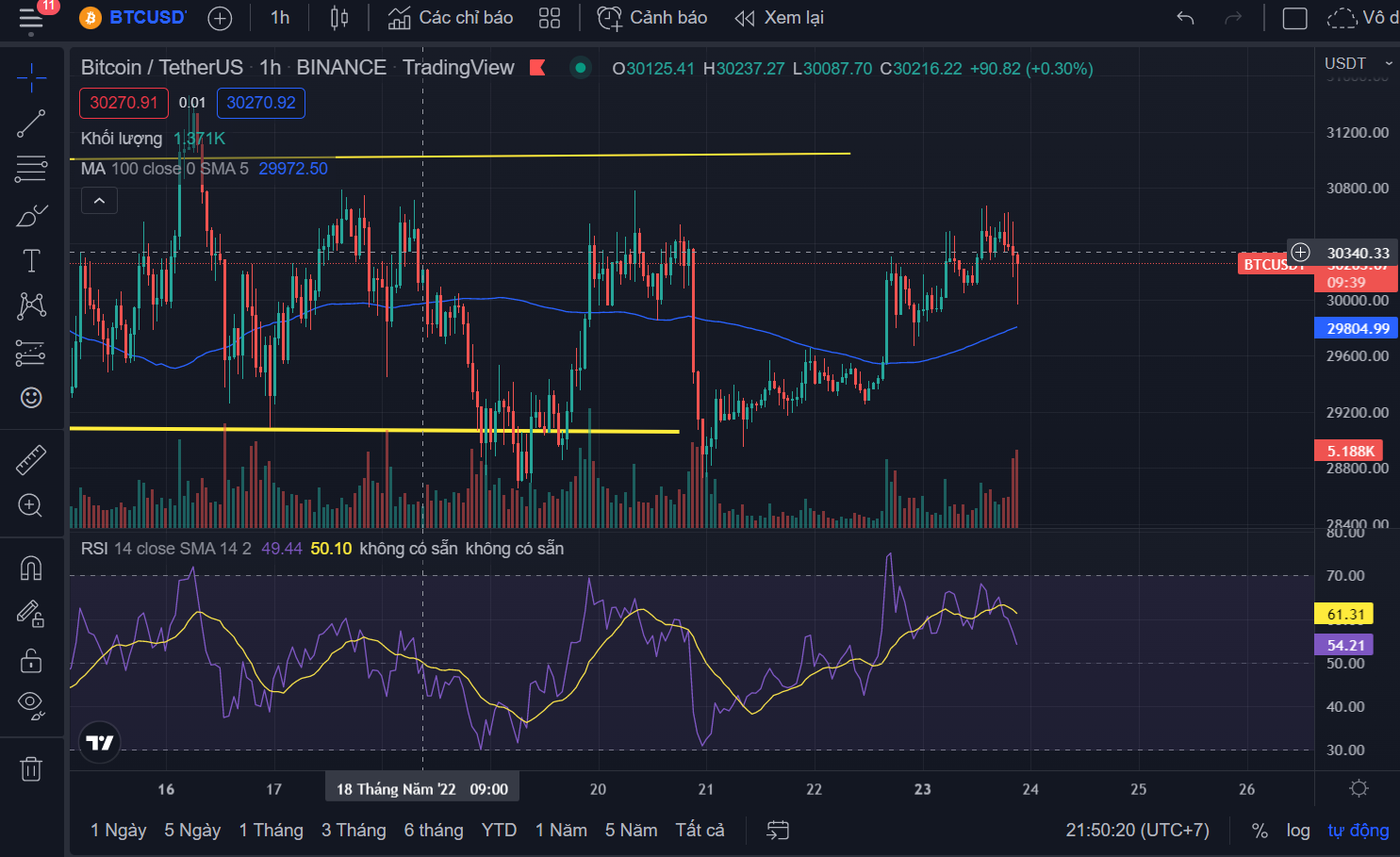1400x857 pixels.
Task: Activate zoom in tool
Action: [x=31, y=505]
